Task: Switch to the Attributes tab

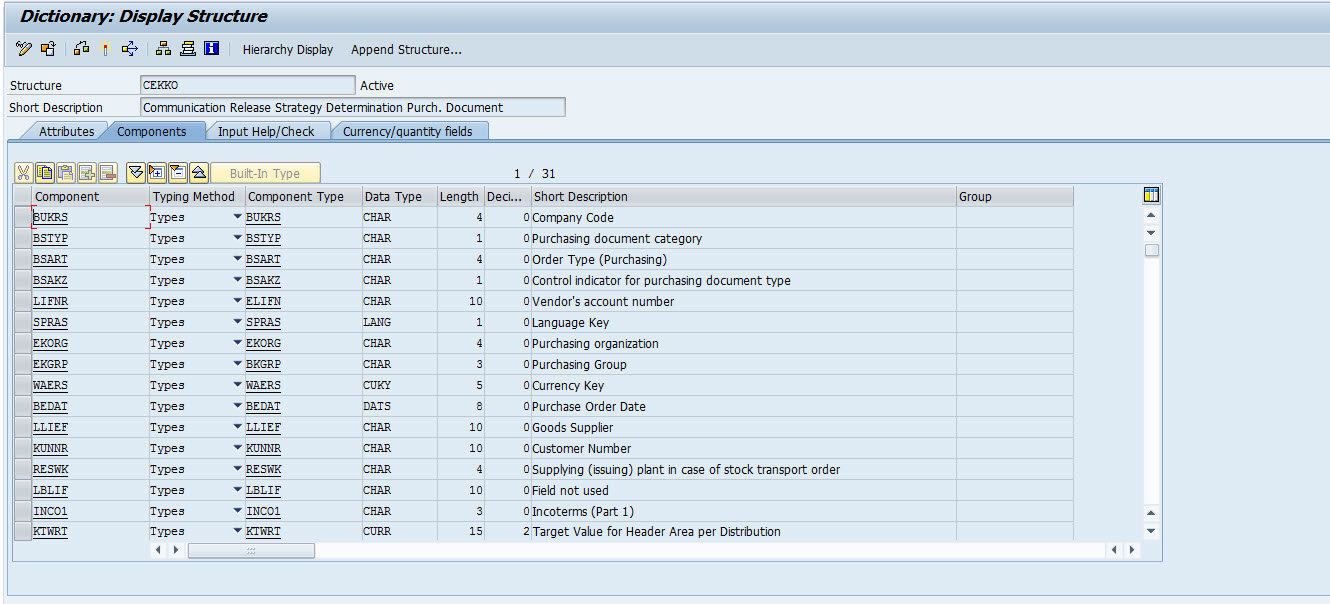Action: tap(66, 131)
